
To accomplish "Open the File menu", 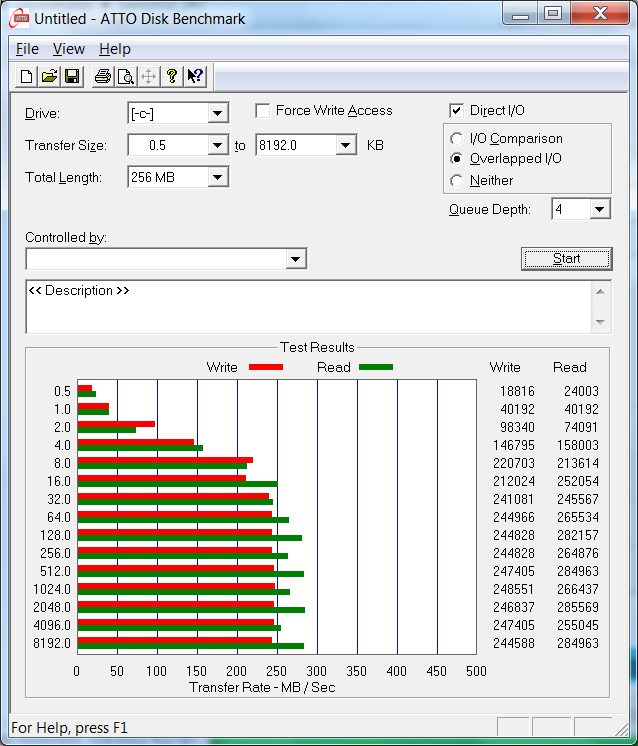I will (x=27, y=49).
